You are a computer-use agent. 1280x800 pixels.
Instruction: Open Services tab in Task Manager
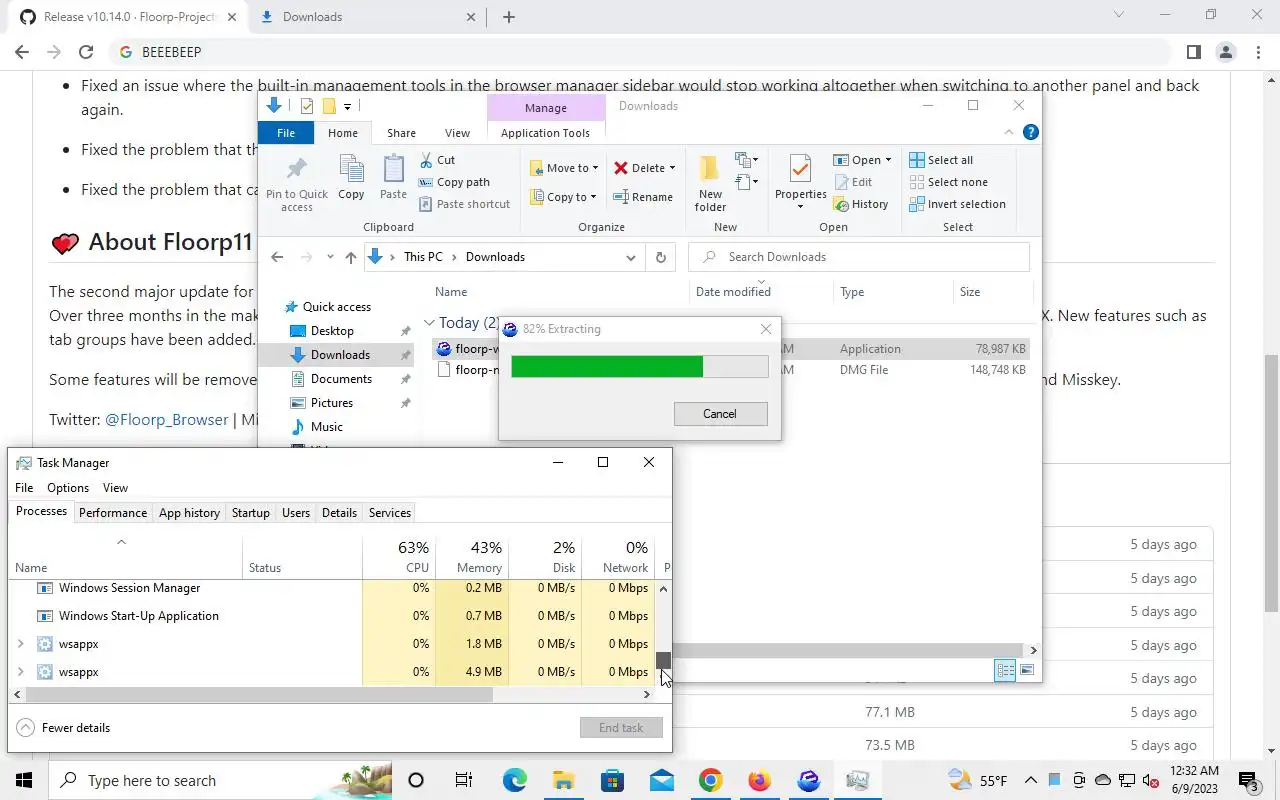coord(390,512)
